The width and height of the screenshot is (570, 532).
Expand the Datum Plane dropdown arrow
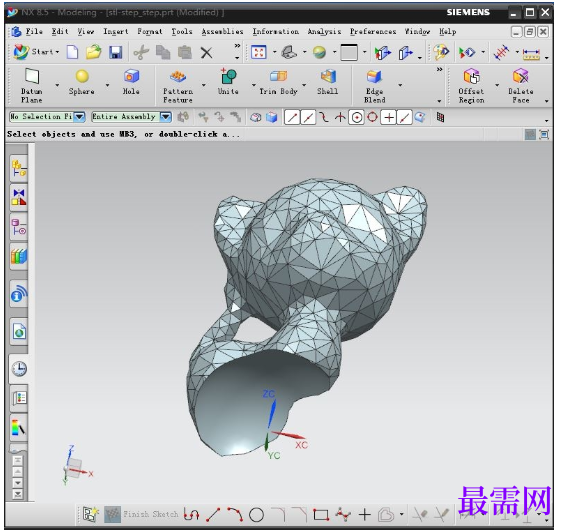57,85
